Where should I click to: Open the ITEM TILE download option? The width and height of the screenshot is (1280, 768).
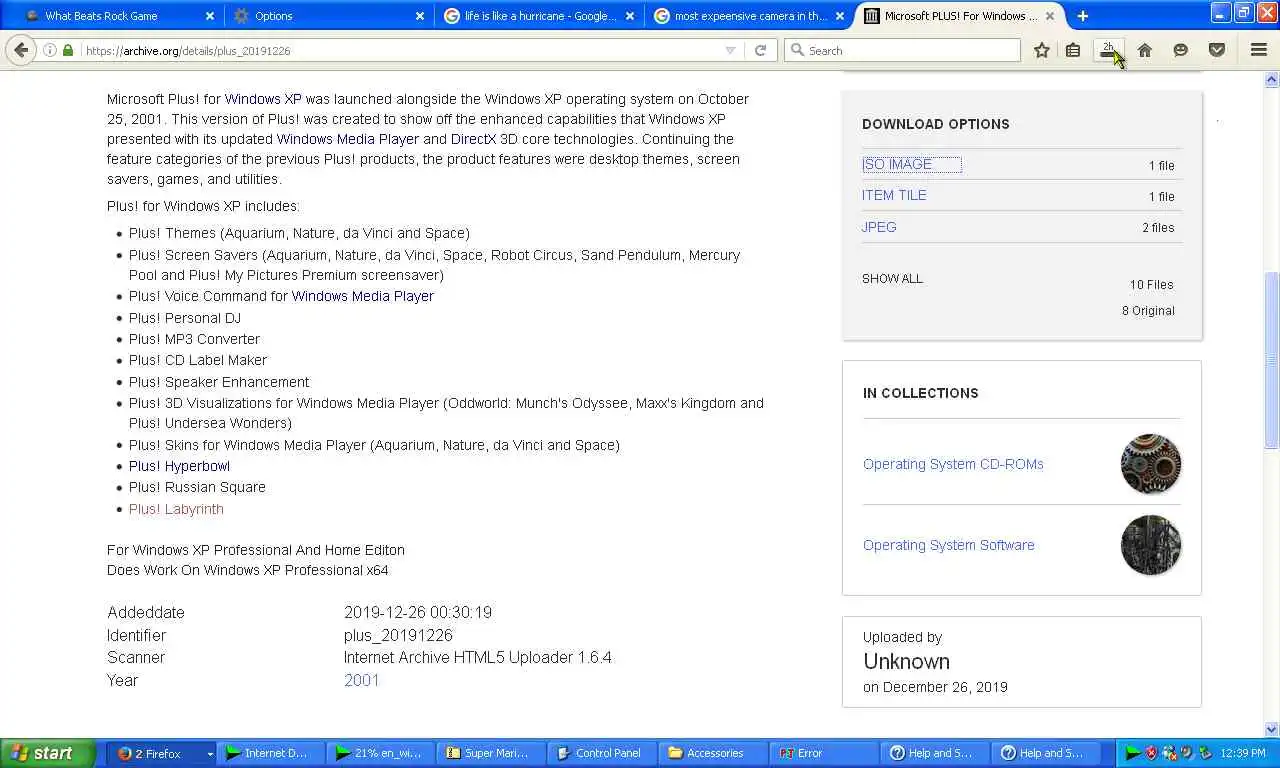coord(894,195)
